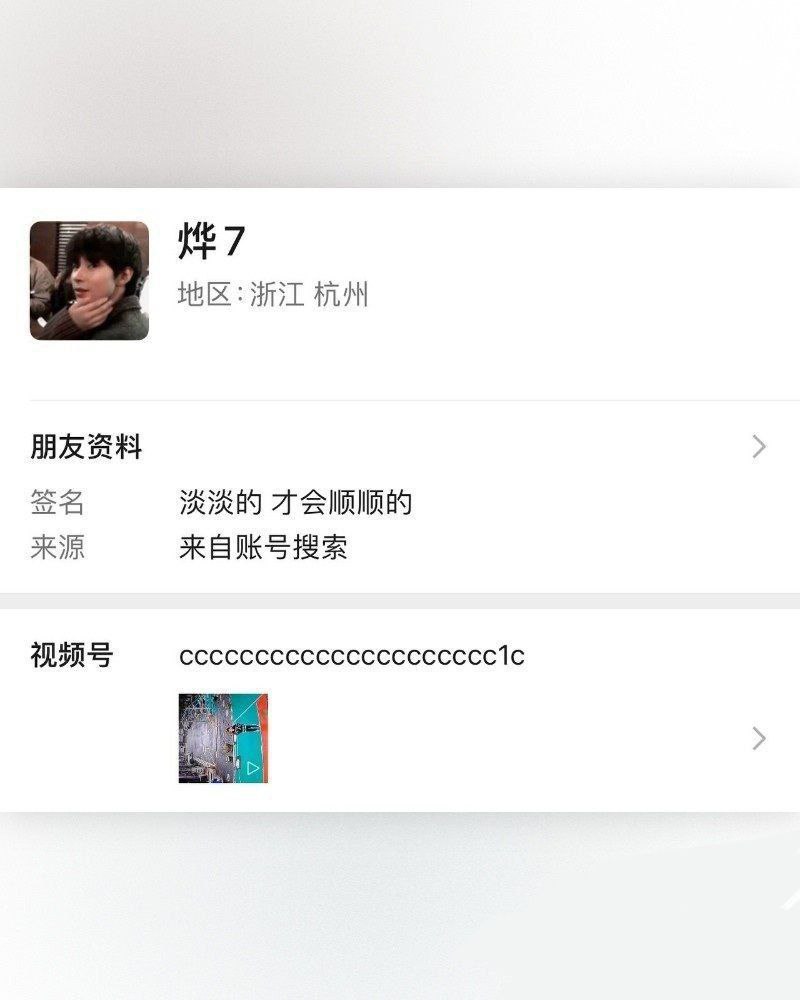The width and height of the screenshot is (800, 1000).
Task: Open the profile avatar photo
Action: [x=89, y=281]
